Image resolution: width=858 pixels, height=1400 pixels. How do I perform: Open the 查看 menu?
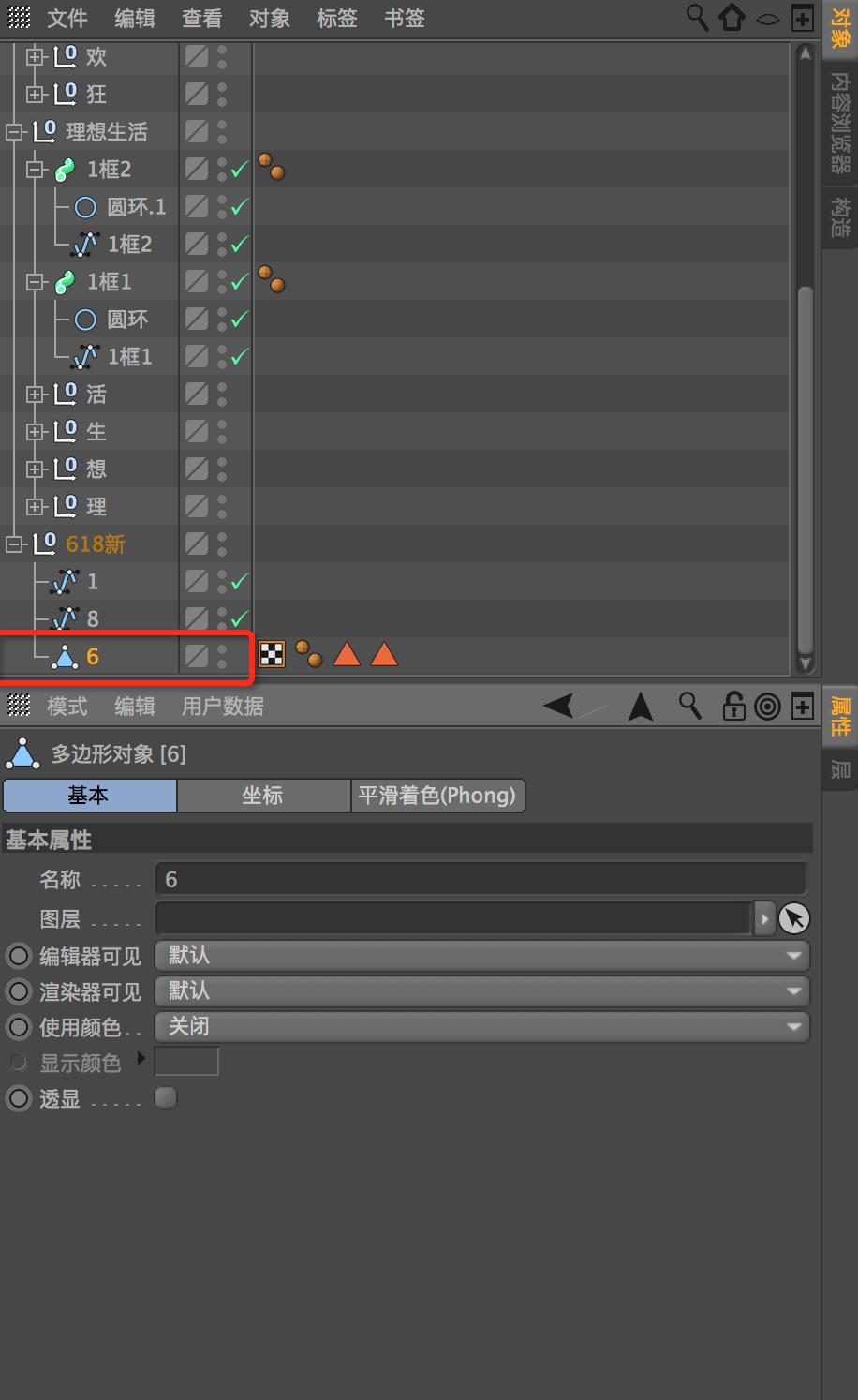point(202,18)
